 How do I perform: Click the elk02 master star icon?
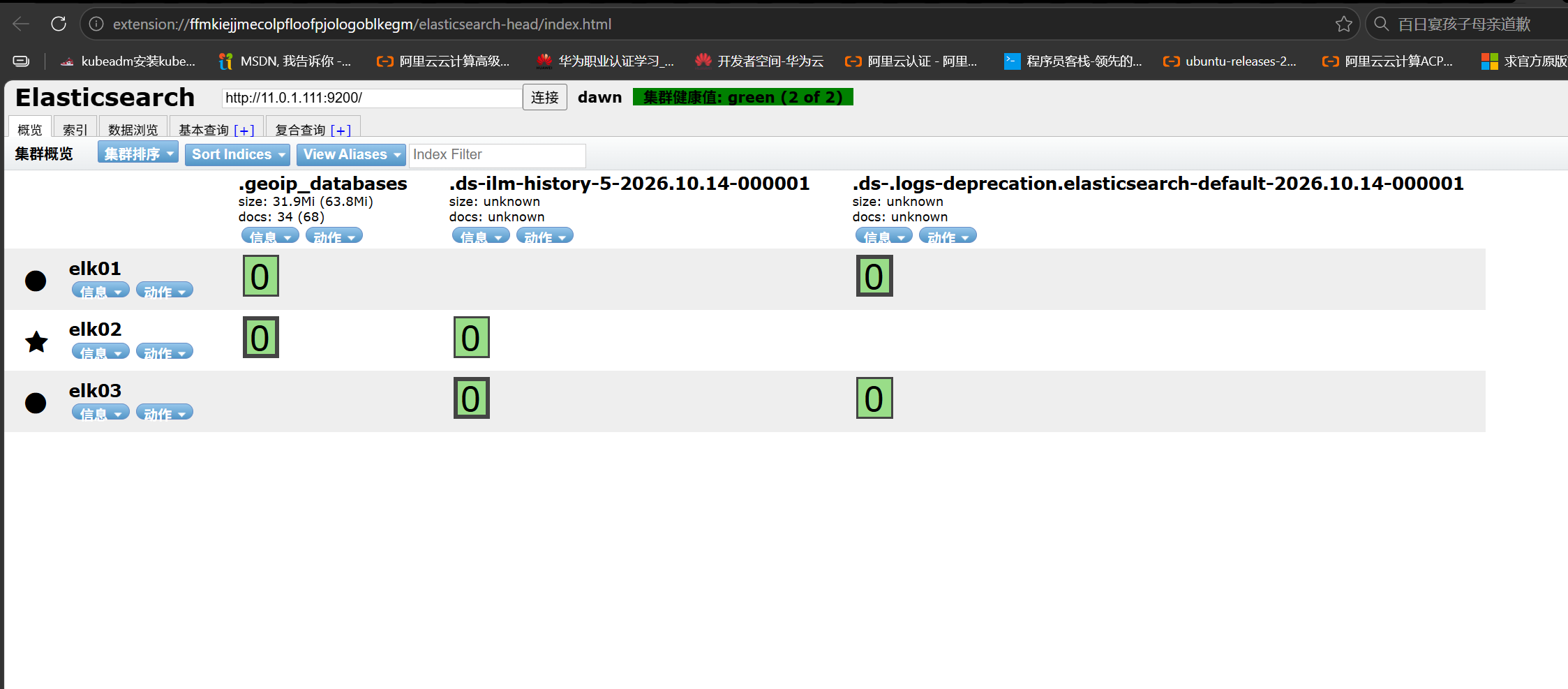pos(36,341)
